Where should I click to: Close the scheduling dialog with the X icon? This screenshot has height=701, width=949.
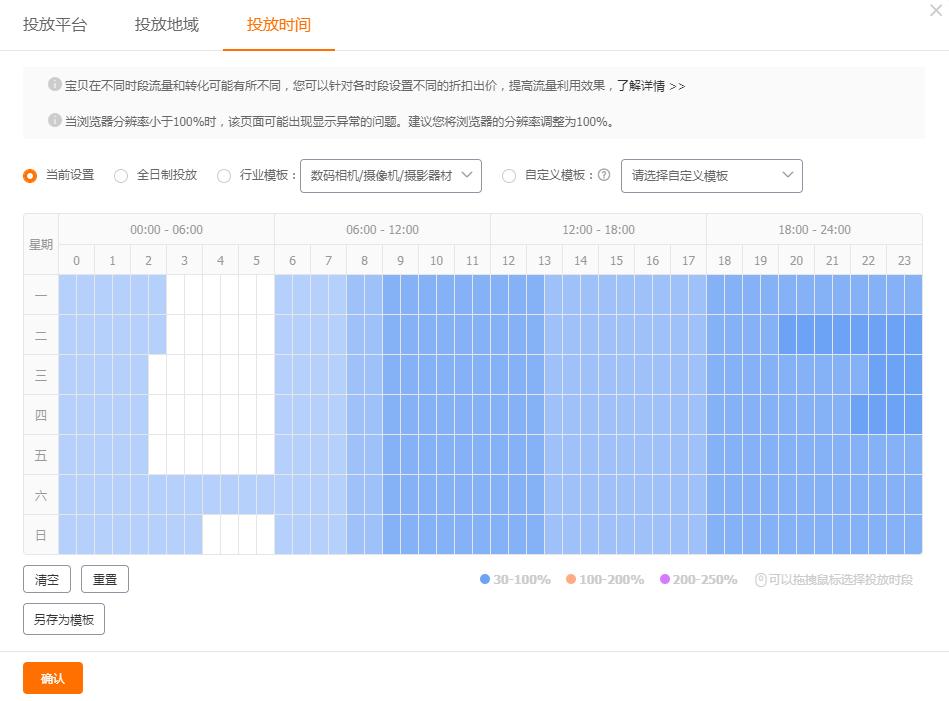[936, 11]
